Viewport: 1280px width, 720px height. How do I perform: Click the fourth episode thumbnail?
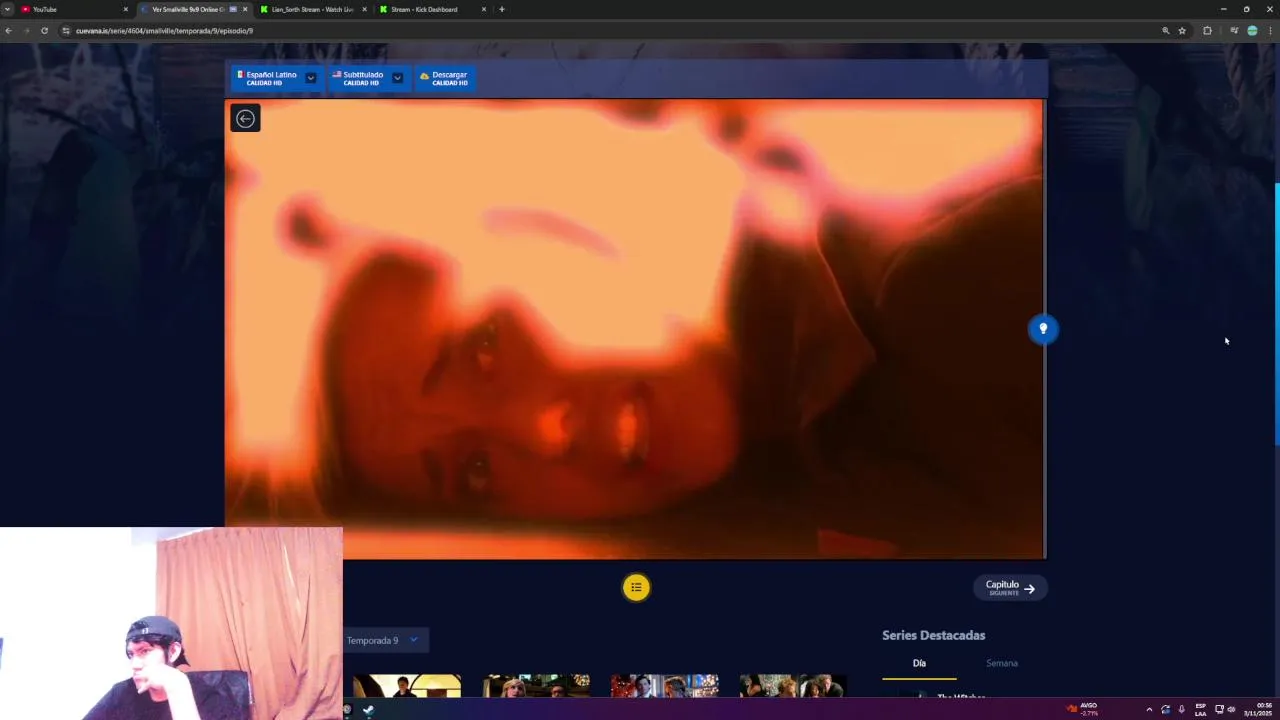point(793,685)
